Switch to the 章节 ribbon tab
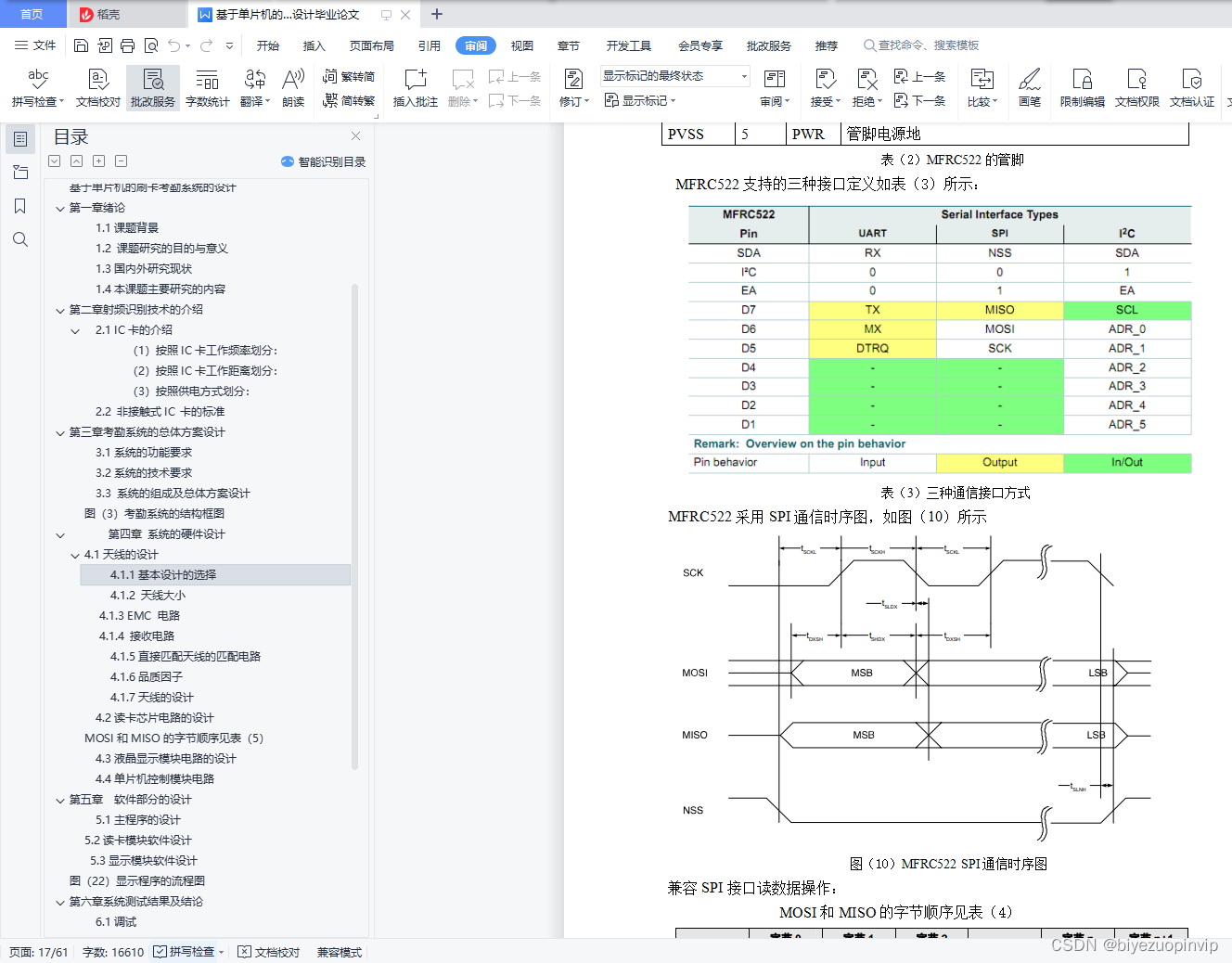 pos(569,45)
